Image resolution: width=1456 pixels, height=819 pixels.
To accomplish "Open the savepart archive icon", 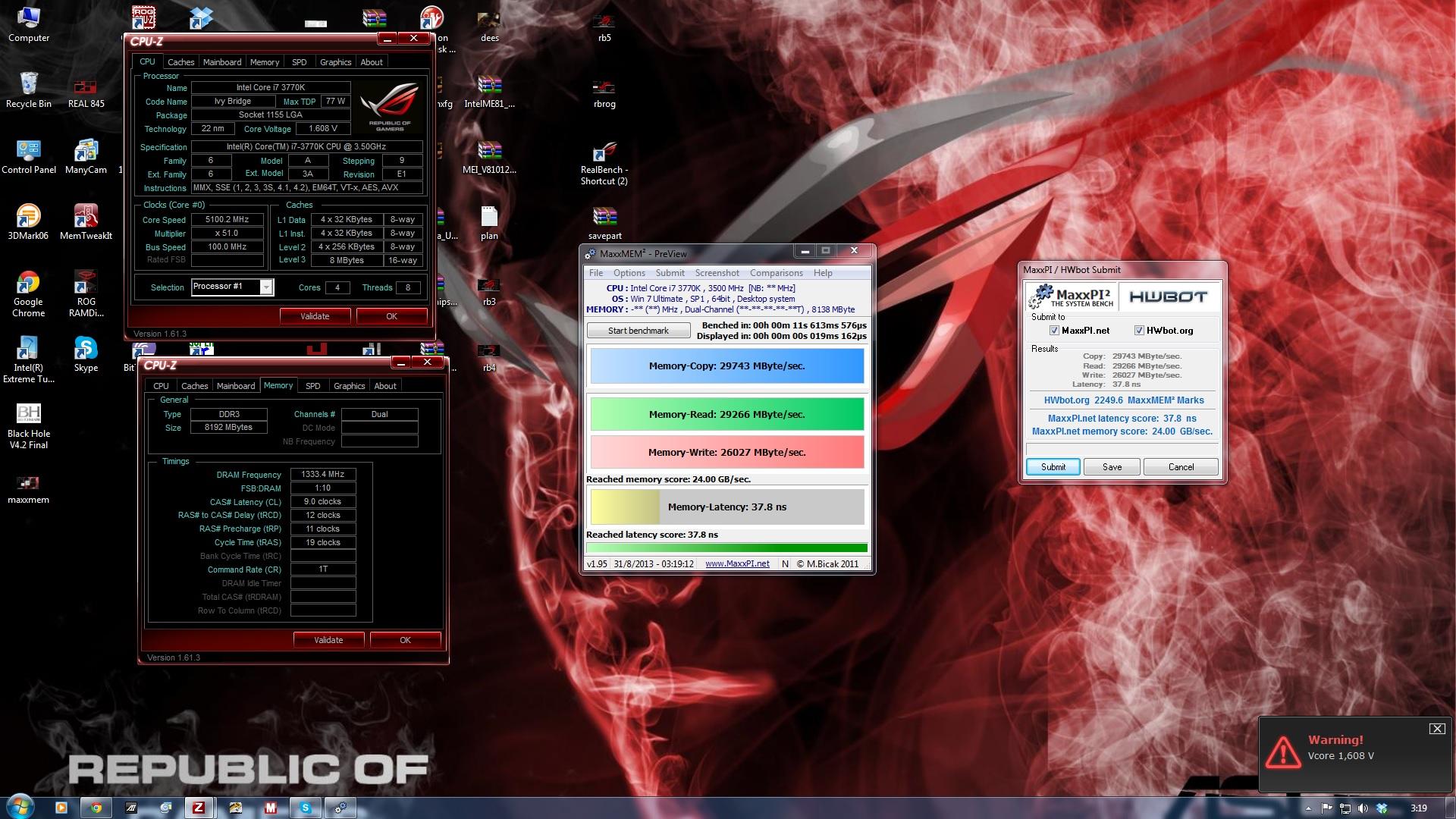I will [x=604, y=223].
